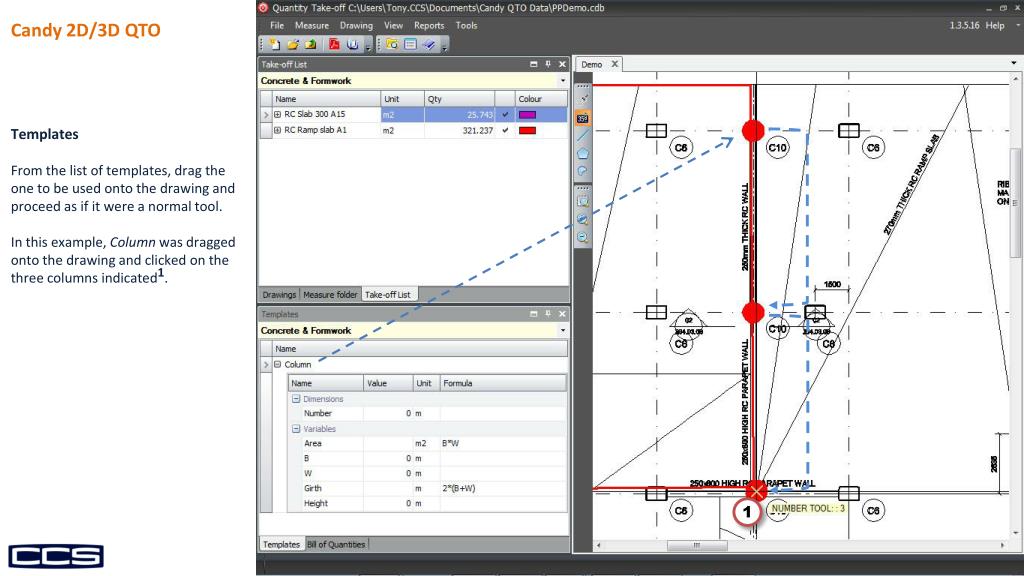
Task: Click the Value column header
Action: (388, 383)
